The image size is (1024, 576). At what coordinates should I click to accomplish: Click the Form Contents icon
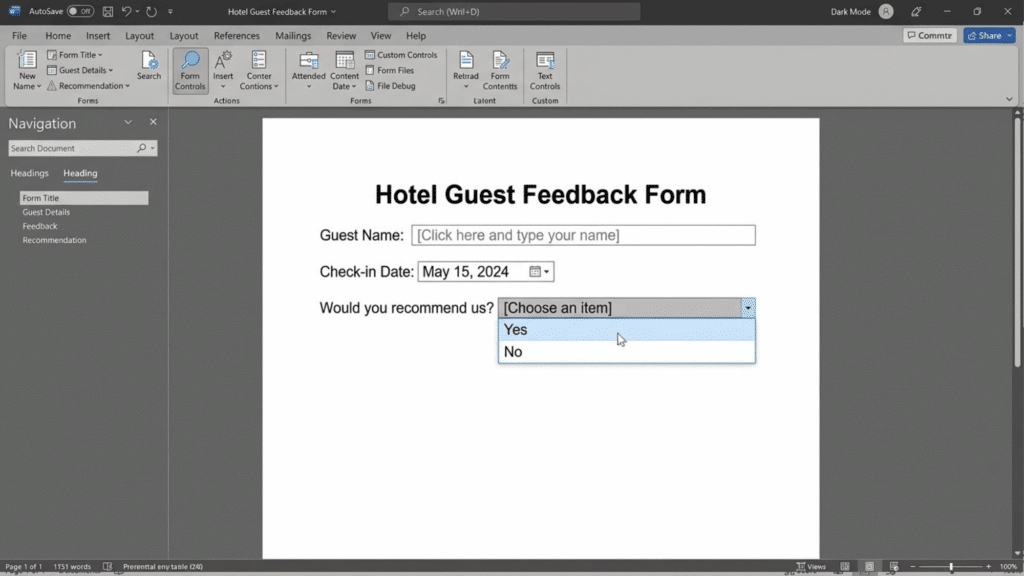click(x=500, y=70)
